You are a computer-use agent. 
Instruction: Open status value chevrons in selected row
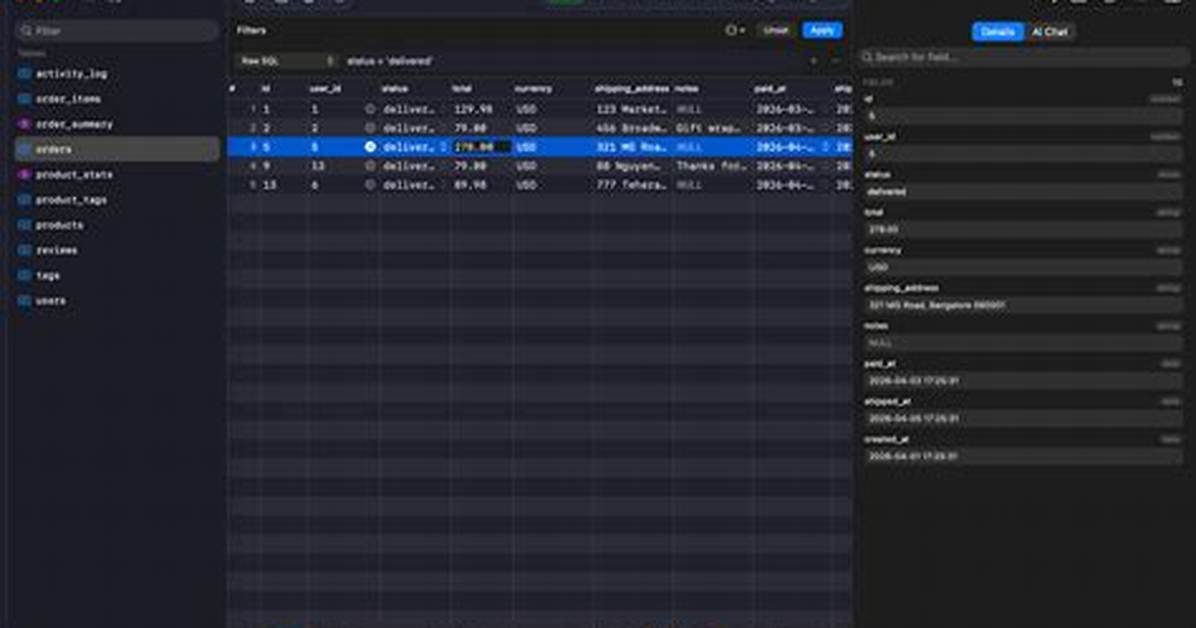pyautogui.click(x=443, y=147)
